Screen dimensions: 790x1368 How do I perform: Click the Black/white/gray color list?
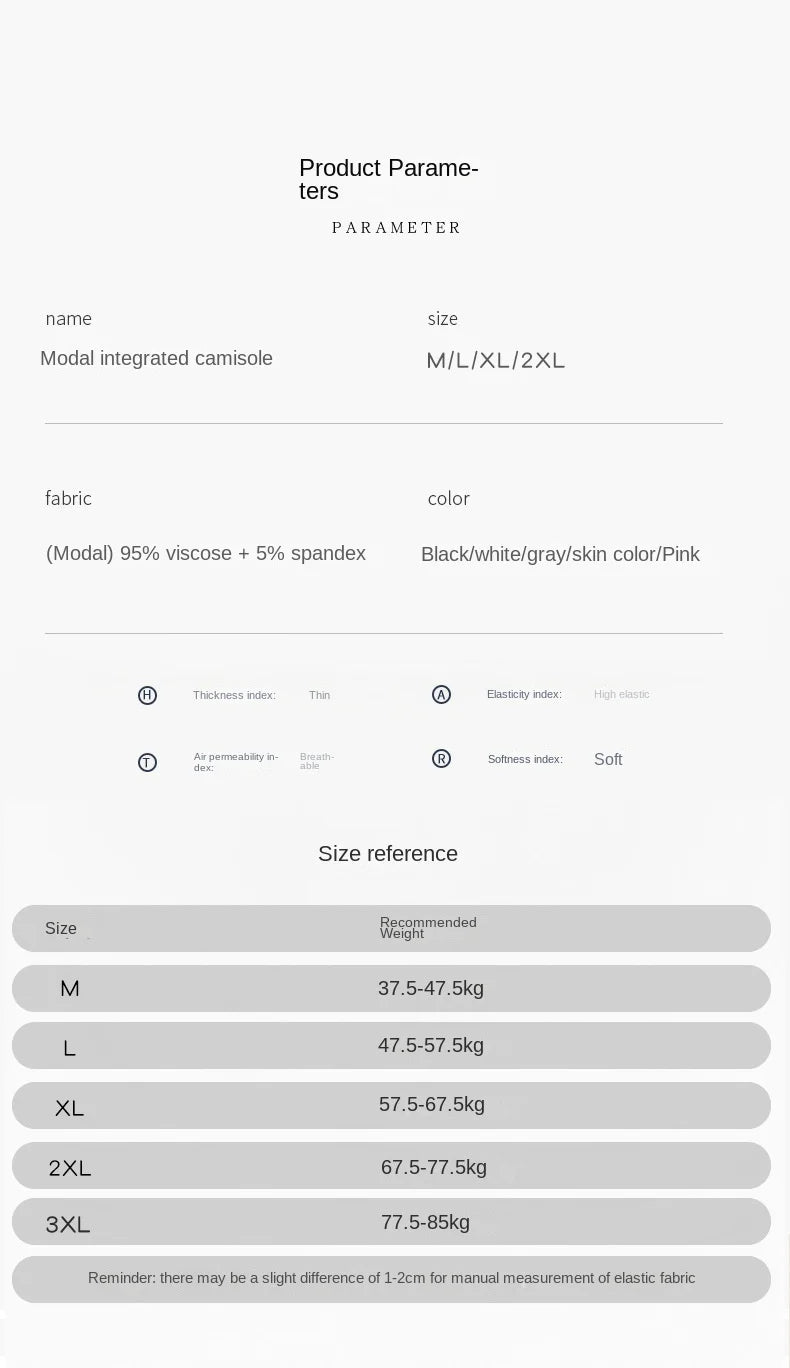click(560, 554)
